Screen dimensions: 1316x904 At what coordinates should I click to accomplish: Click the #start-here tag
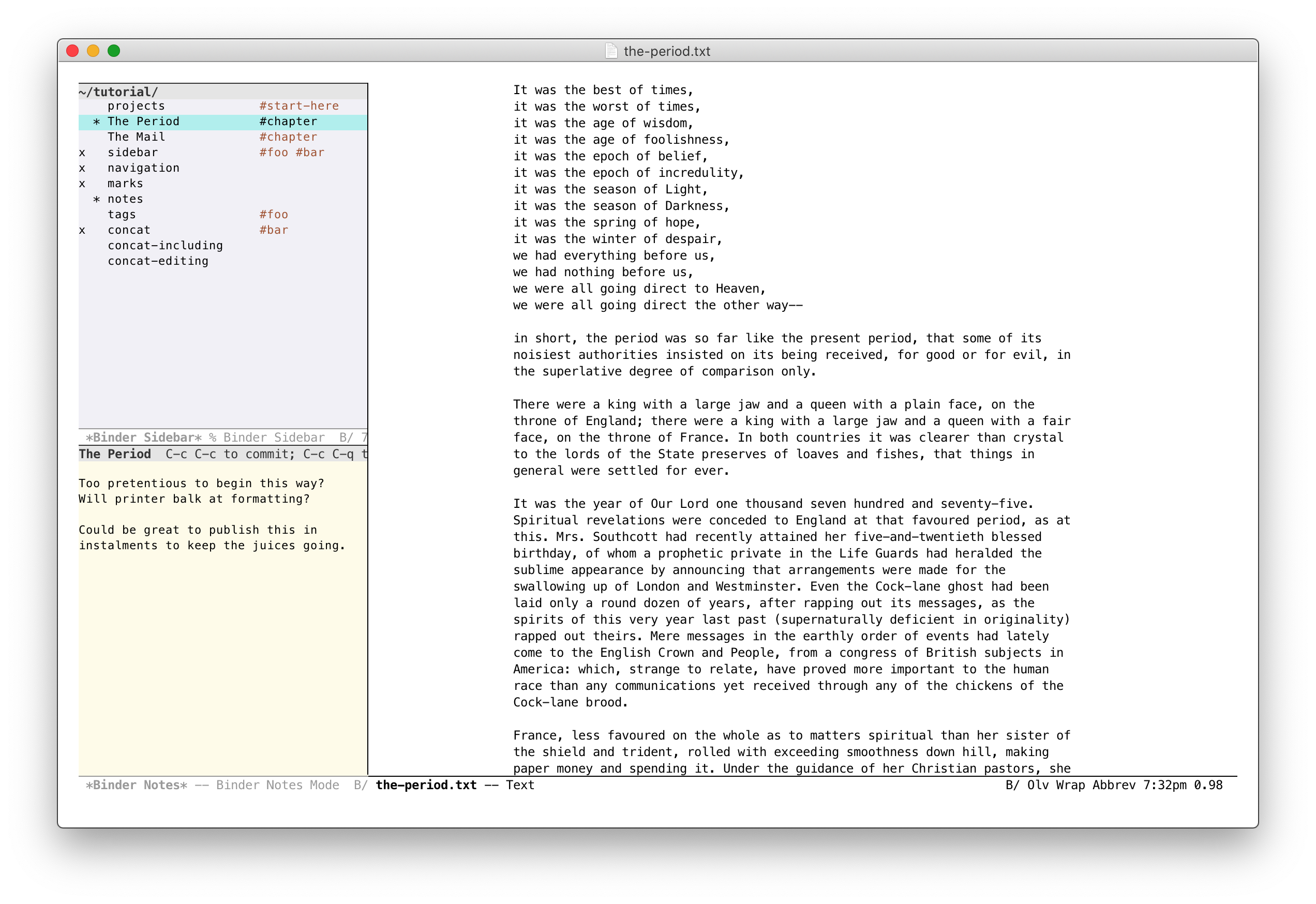[x=298, y=106]
